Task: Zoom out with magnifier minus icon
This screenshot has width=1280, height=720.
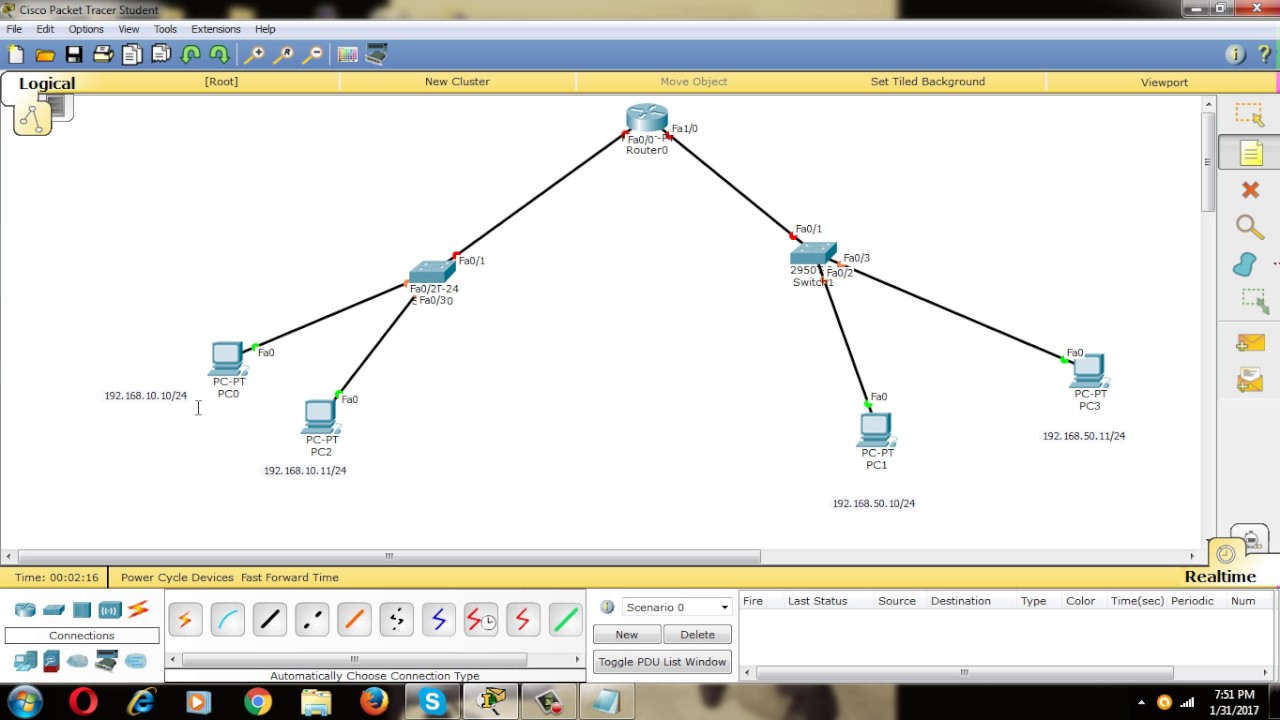Action: [x=313, y=55]
